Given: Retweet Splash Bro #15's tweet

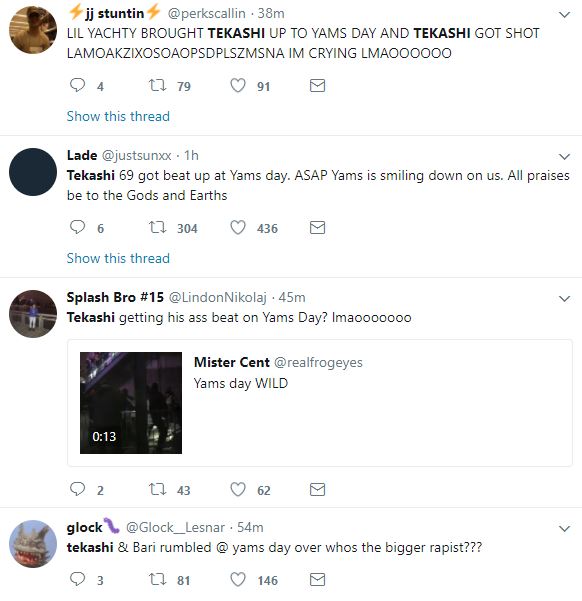Looking at the screenshot, I should pos(158,489).
